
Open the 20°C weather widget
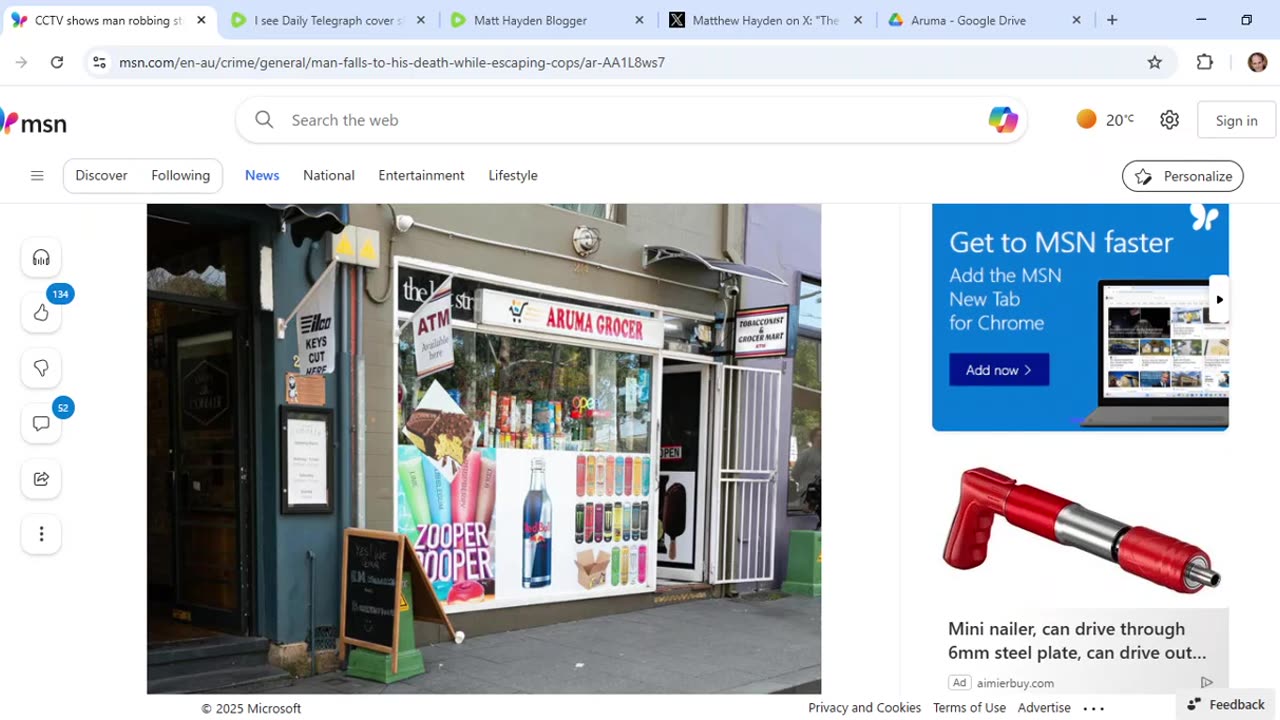pos(1106,120)
